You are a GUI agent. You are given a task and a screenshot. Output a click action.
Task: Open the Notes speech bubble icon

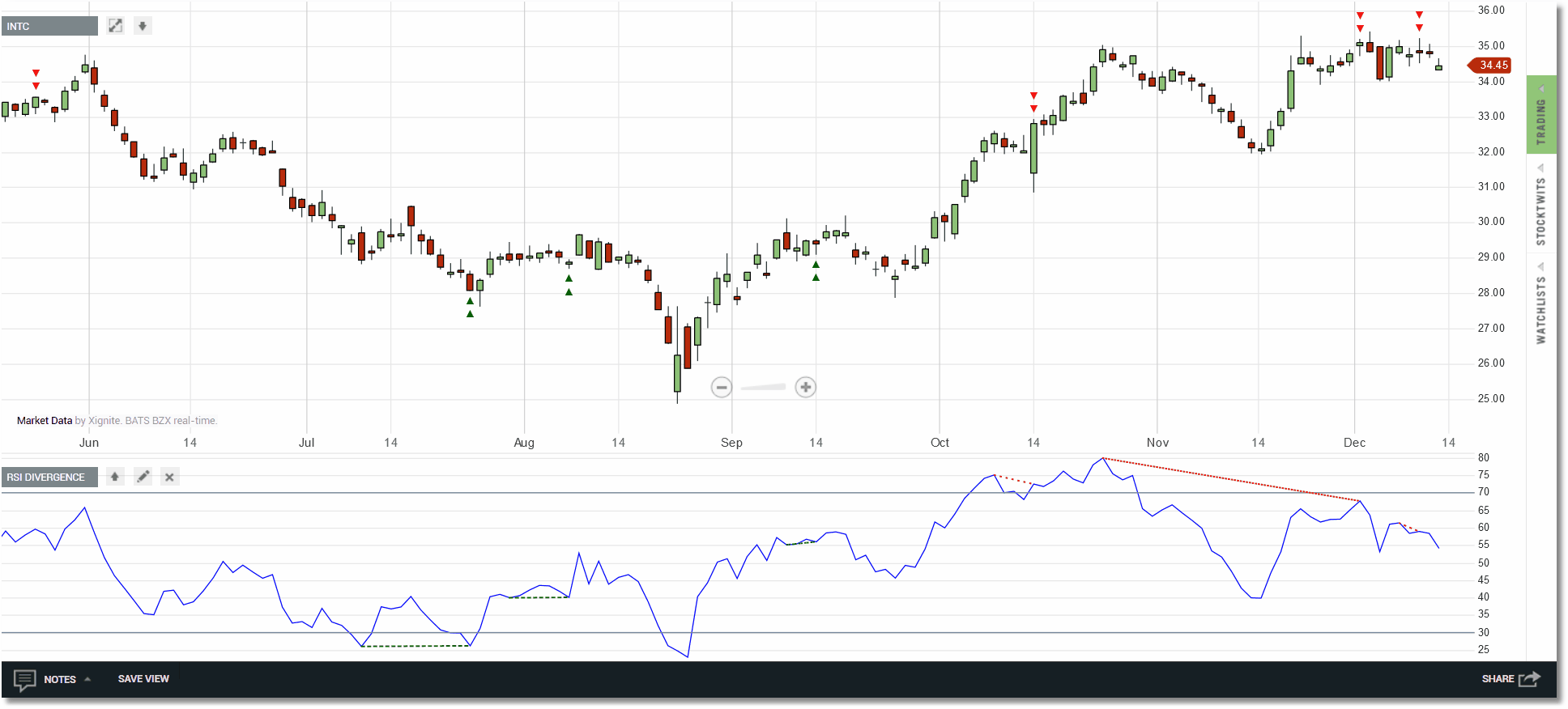(x=25, y=680)
